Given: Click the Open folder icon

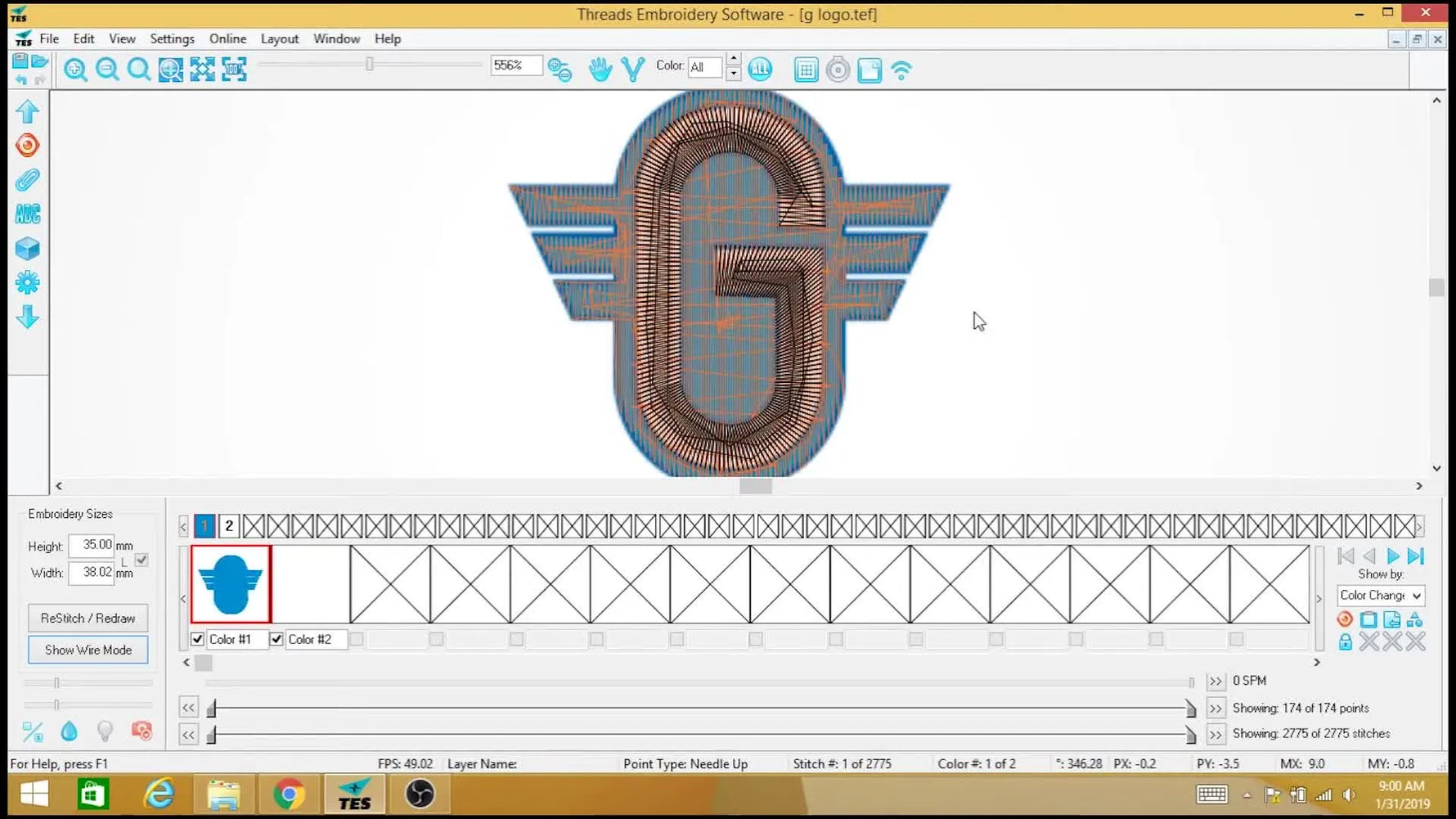Looking at the screenshot, I should 39,61.
